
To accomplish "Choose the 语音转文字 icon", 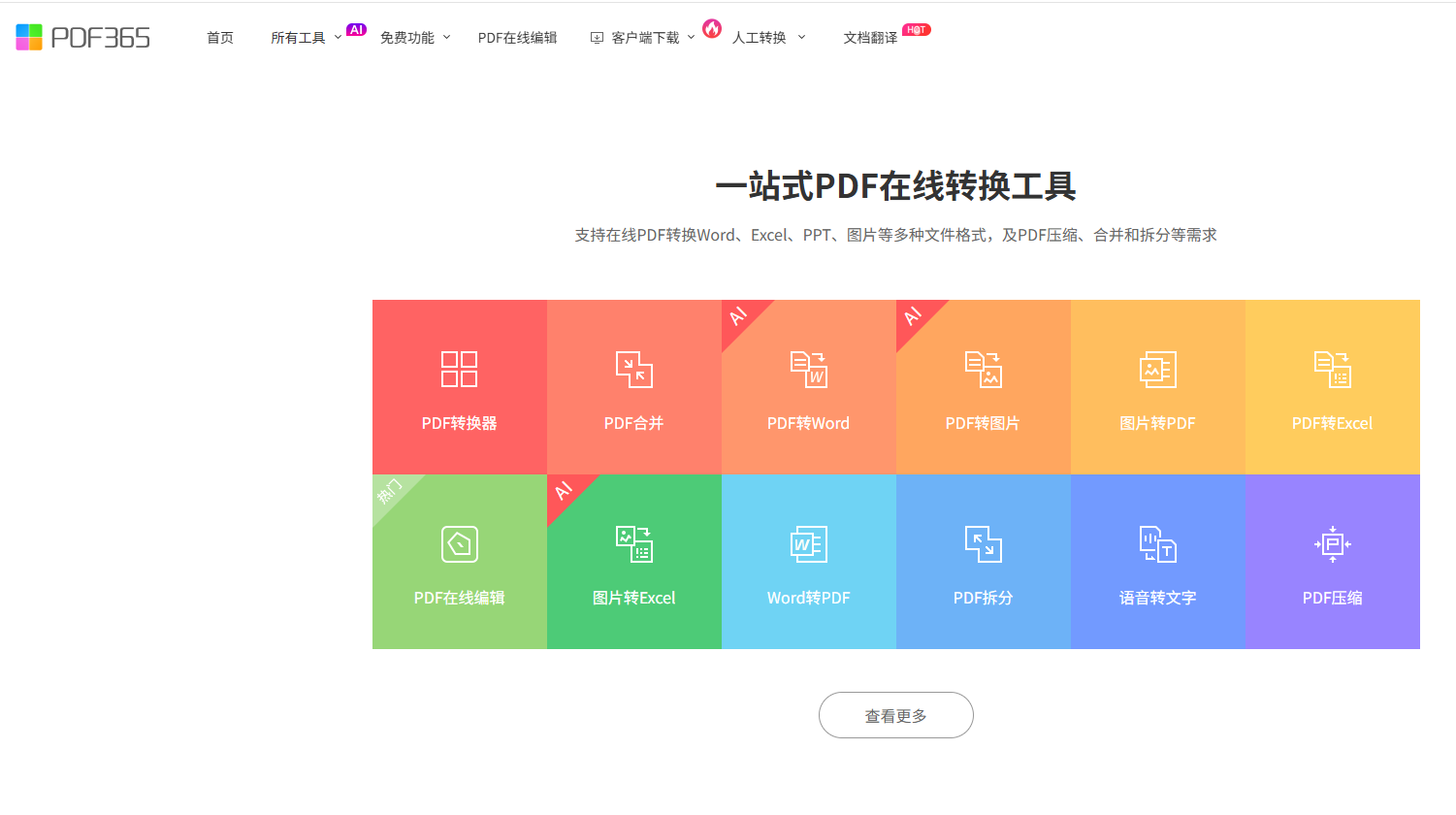I will point(1157,544).
